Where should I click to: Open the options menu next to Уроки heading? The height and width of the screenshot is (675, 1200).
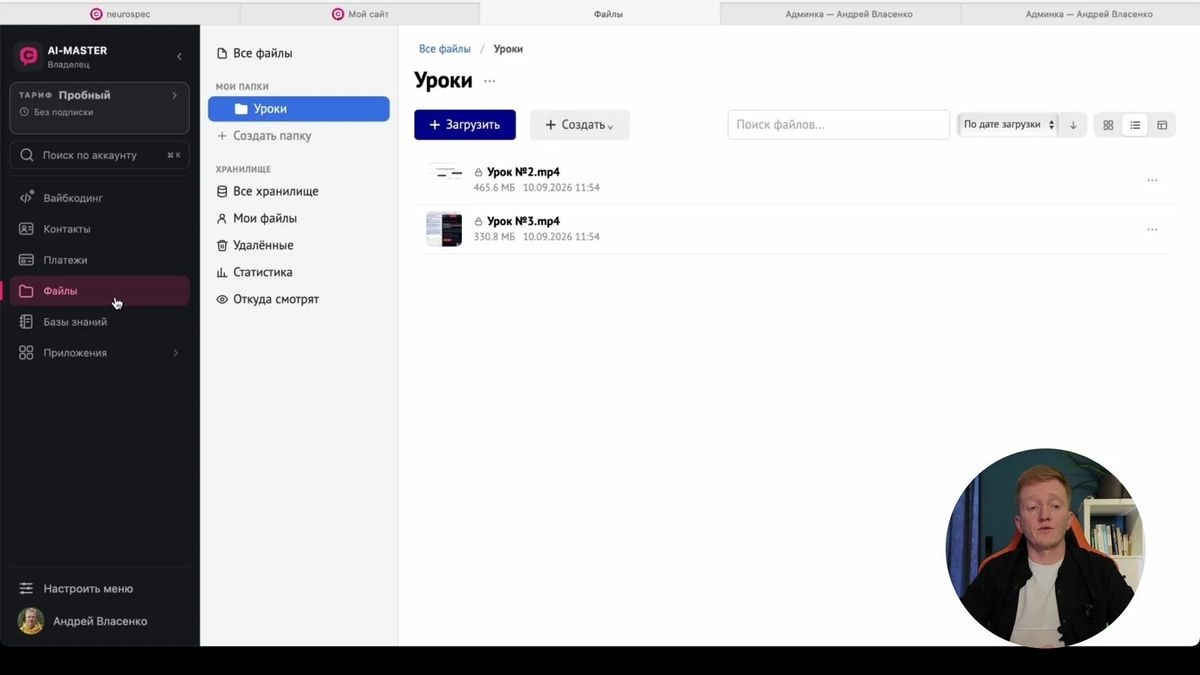pyautogui.click(x=489, y=81)
